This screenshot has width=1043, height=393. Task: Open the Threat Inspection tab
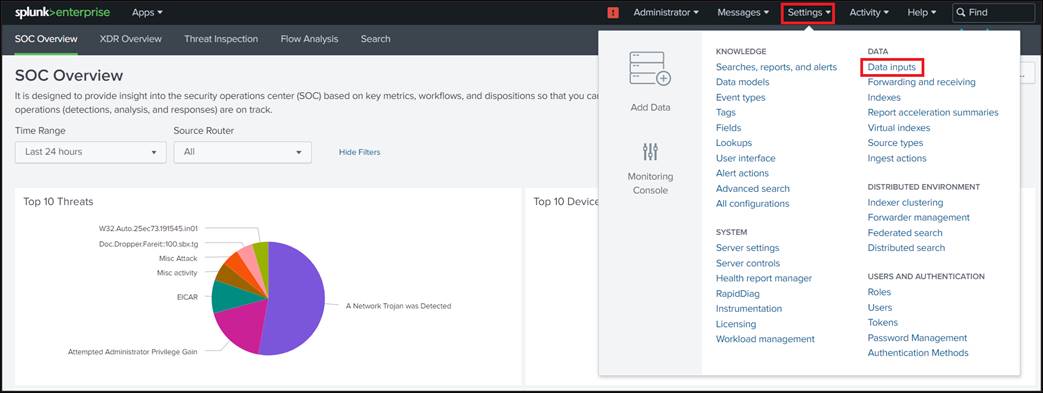point(221,39)
